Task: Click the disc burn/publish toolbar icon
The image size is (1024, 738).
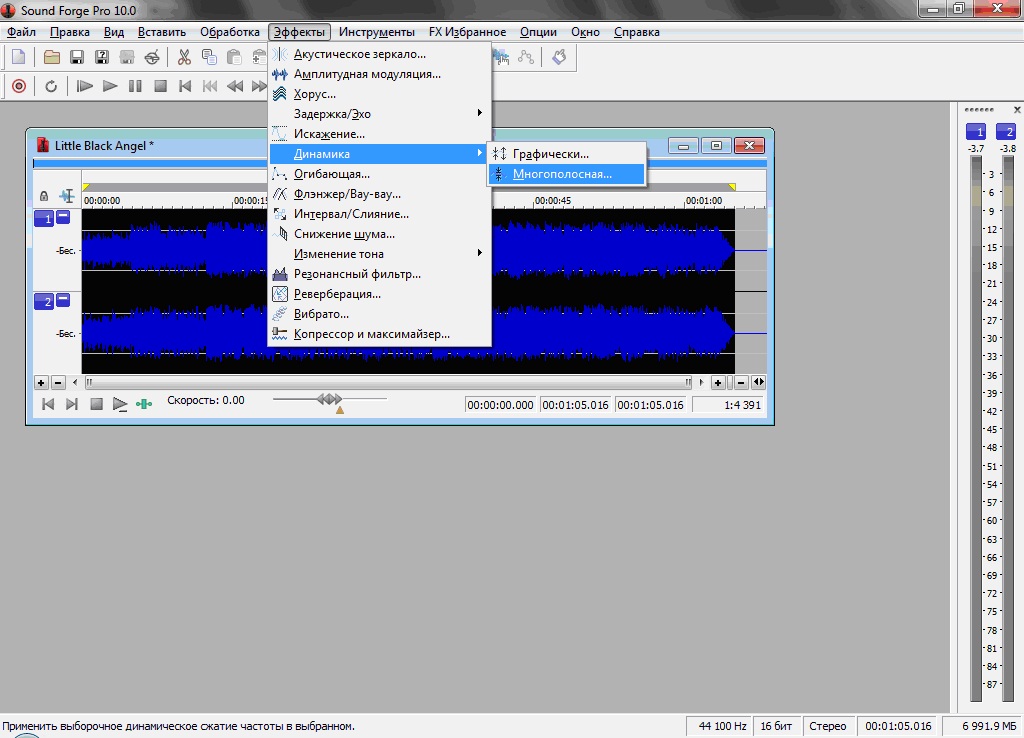Action: coord(152,57)
